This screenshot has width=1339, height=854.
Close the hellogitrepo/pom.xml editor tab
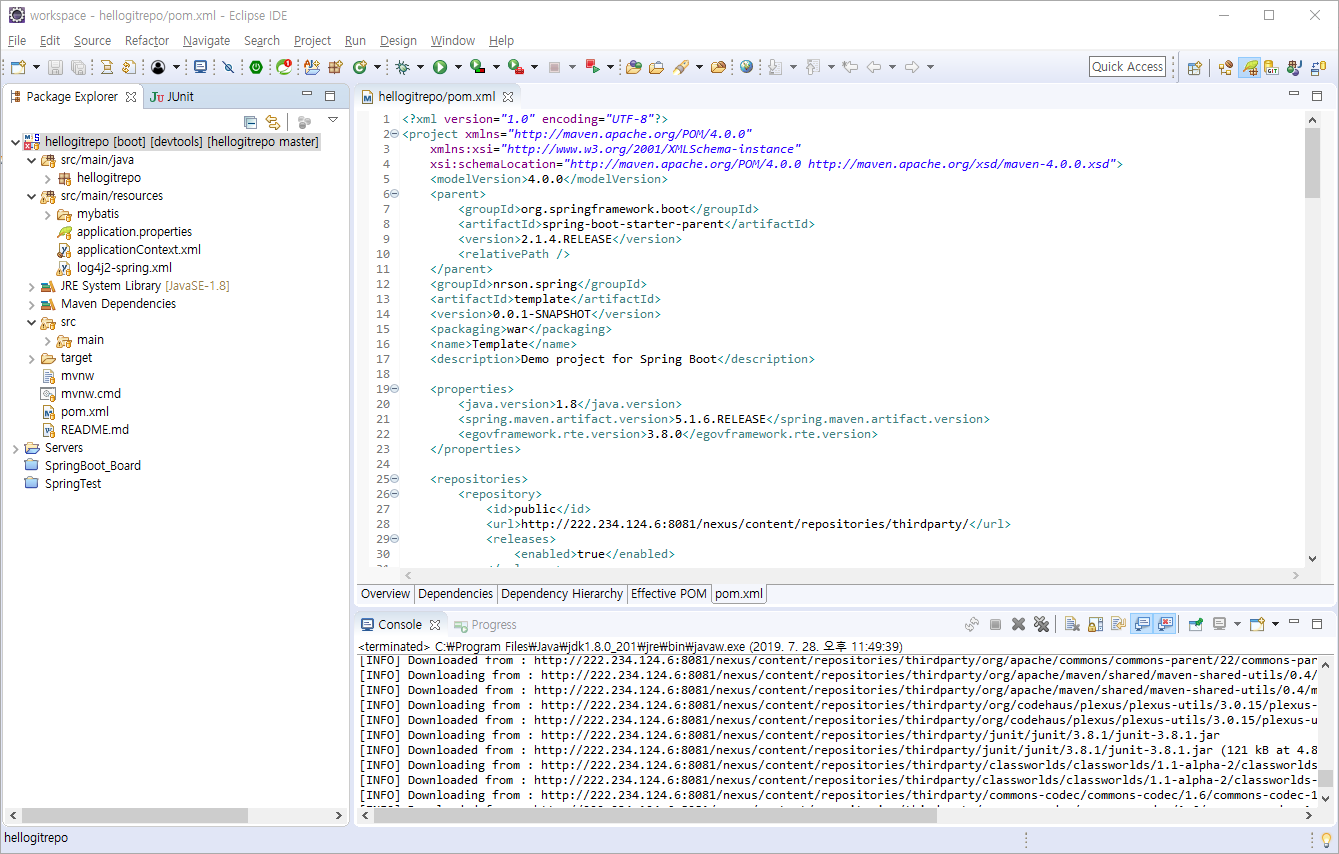click(507, 97)
